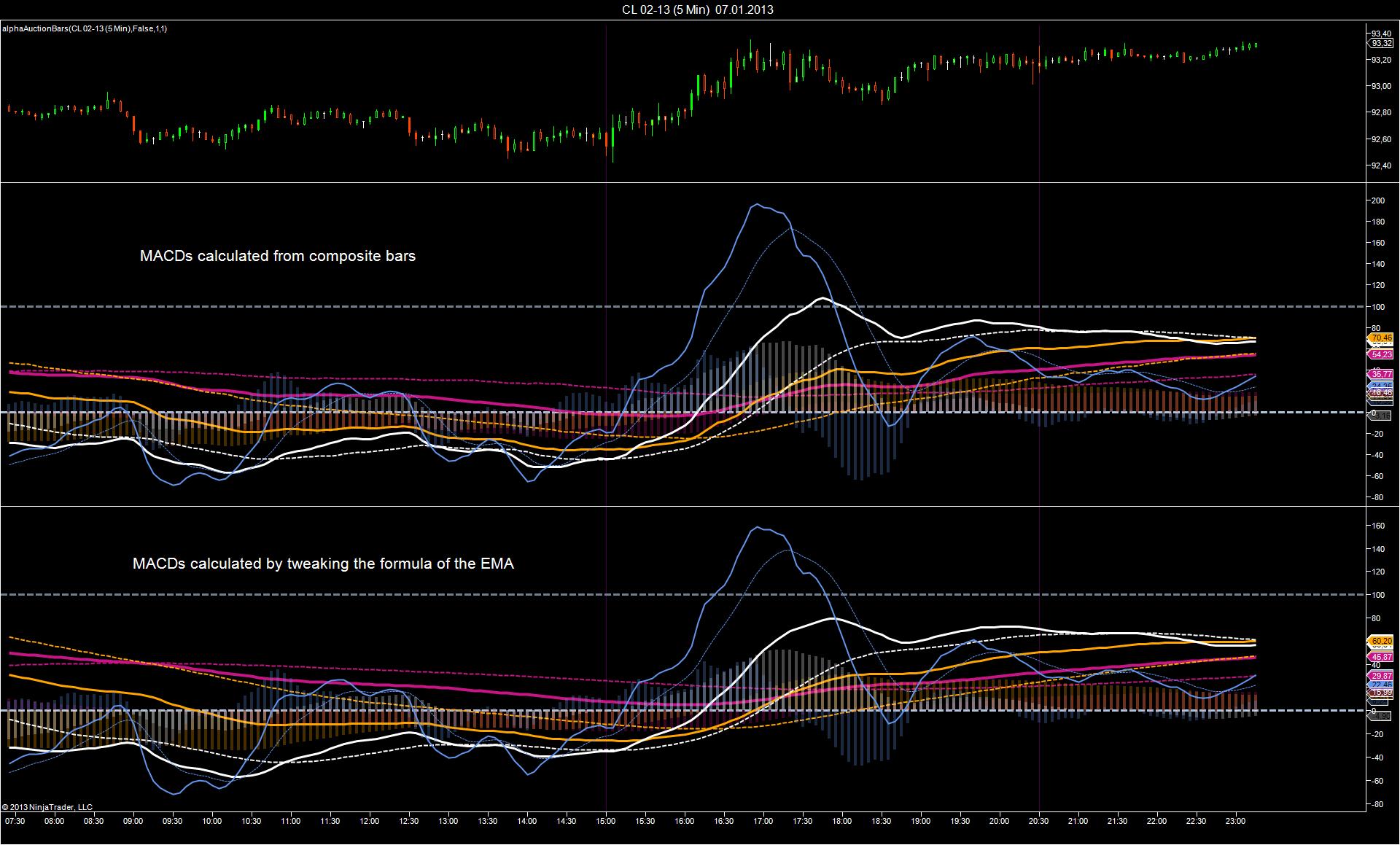Click the orange 70,46 value marker
The image size is (1400, 845).
pyautogui.click(x=1381, y=338)
